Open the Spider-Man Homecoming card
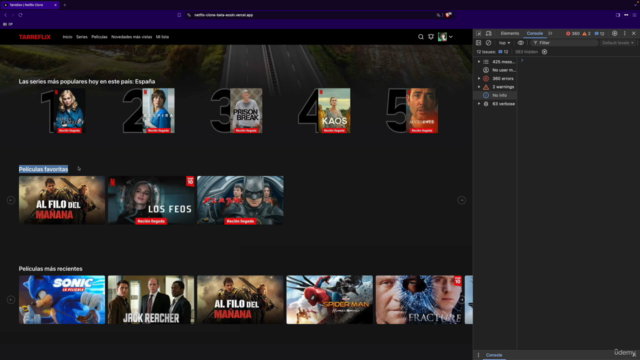640x360 pixels. pyautogui.click(x=329, y=300)
